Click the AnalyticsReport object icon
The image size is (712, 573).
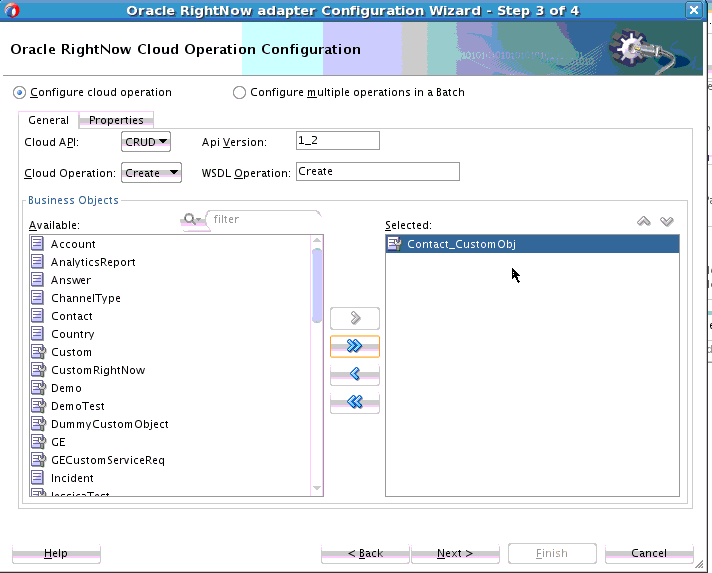pos(38,262)
